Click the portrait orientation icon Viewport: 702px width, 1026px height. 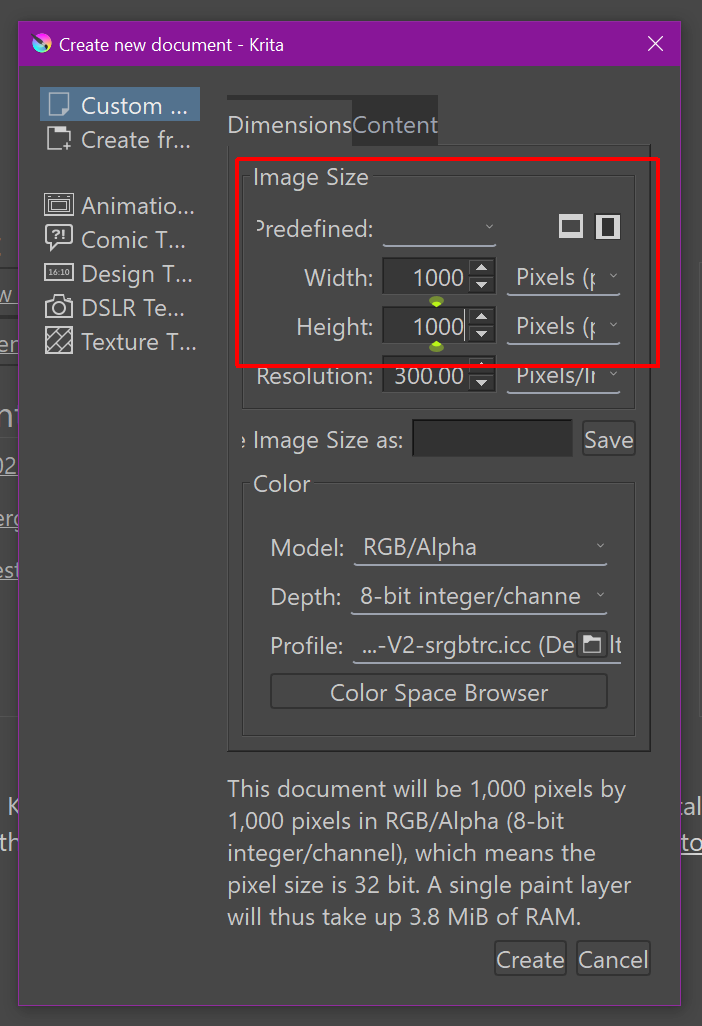[607, 227]
